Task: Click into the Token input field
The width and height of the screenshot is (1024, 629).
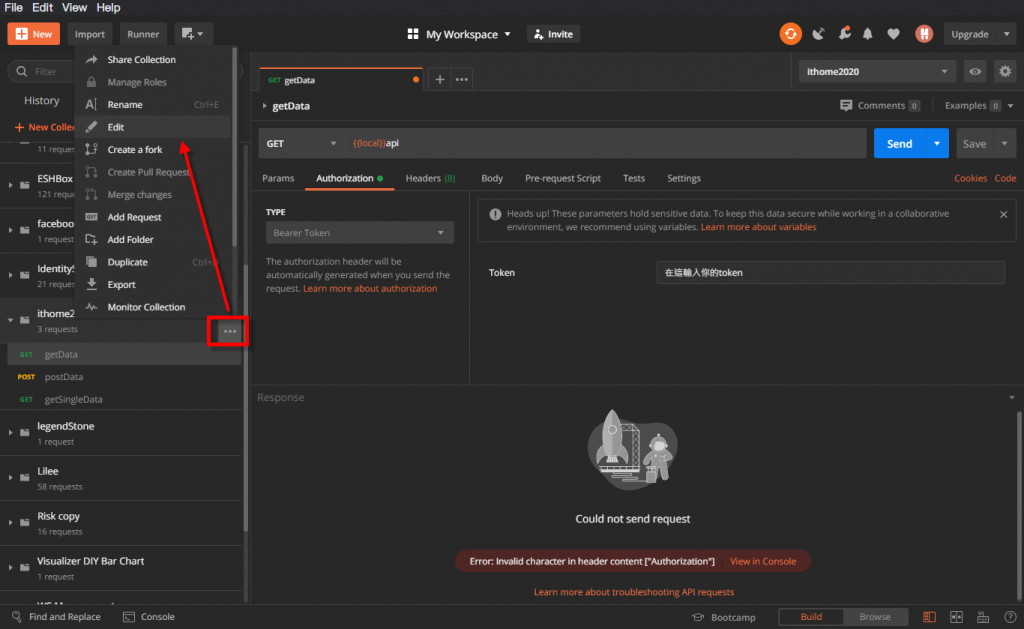Action: pos(830,272)
